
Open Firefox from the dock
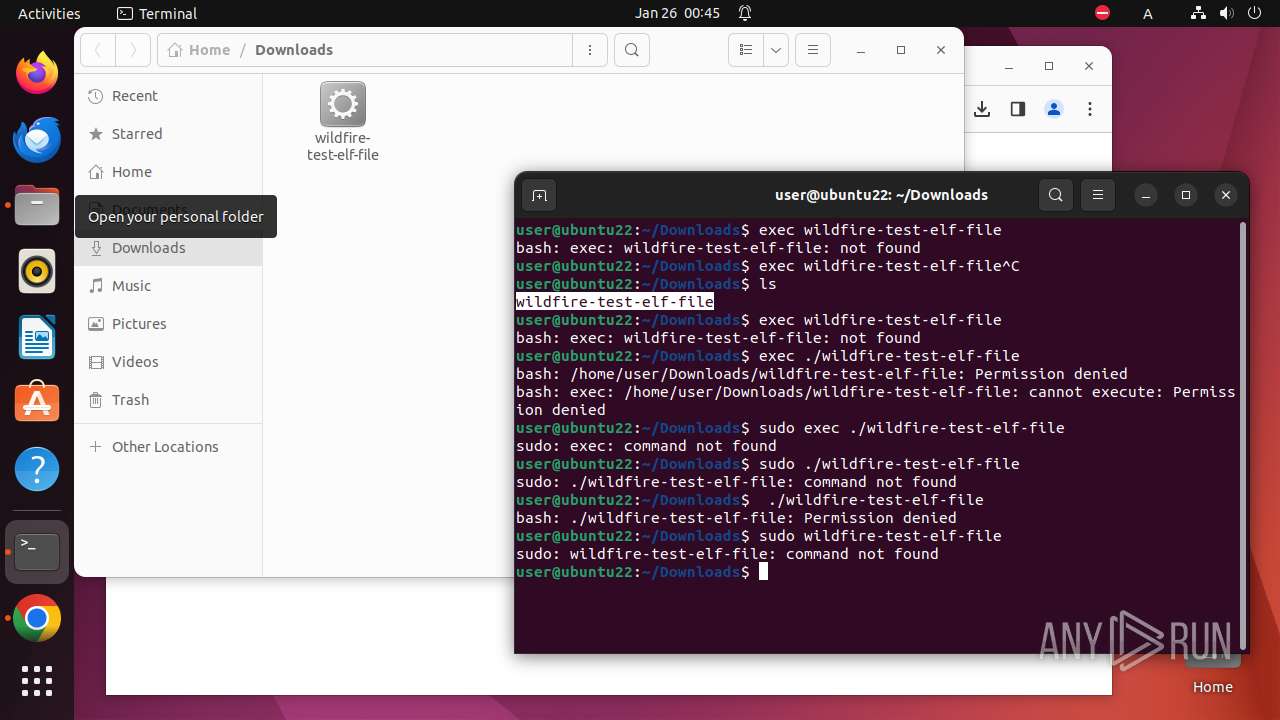click(37, 73)
